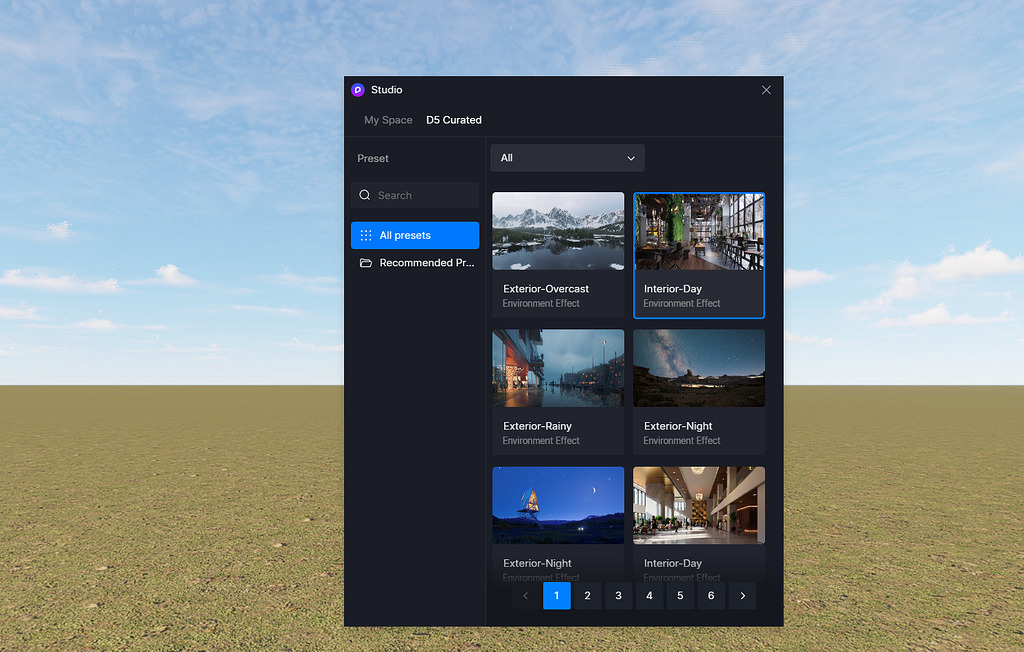The height and width of the screenshot is (652, 1024).
Task: Go to next page with right arrow
Action: pyautogui.click(x=742, y=596)
